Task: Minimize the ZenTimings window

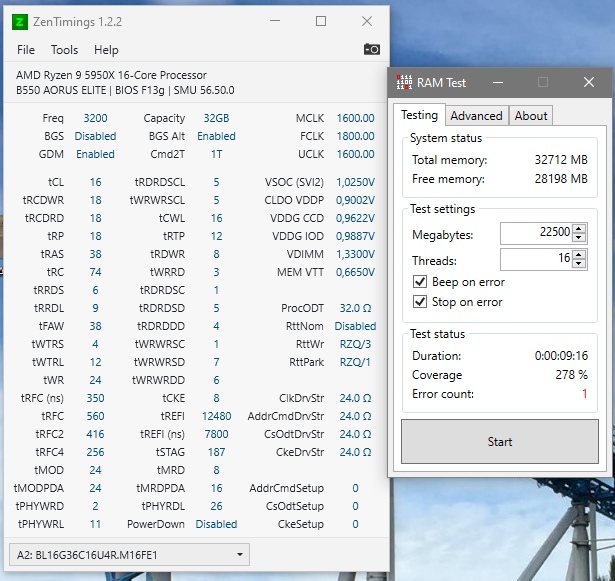Action: coord(275,21)
